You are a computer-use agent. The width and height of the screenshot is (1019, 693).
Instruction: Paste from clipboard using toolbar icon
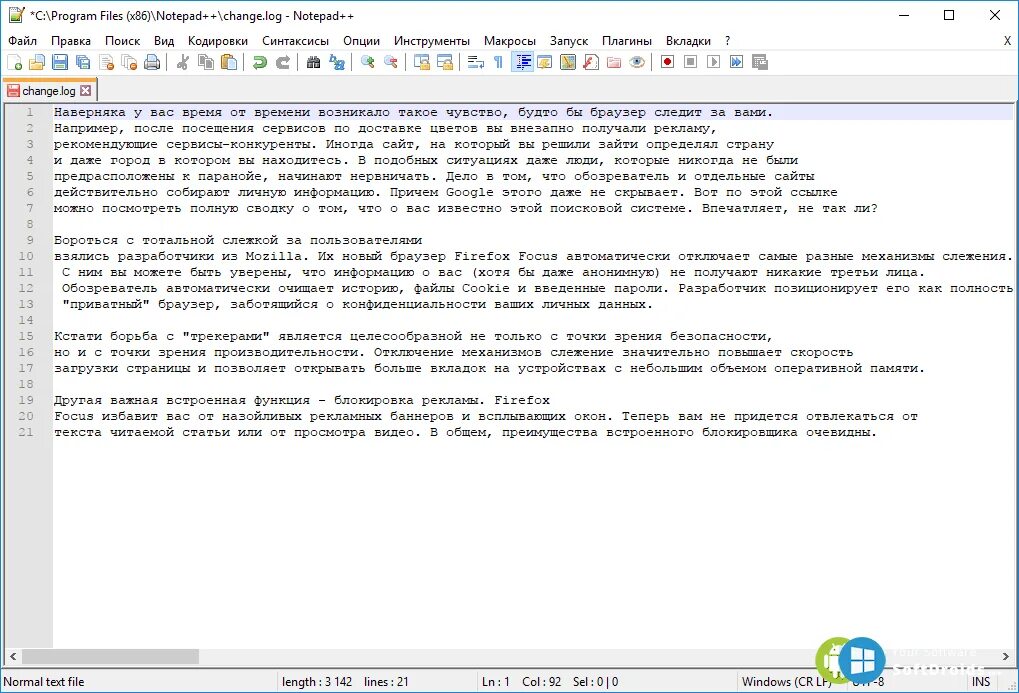click(x=229, y=62)
